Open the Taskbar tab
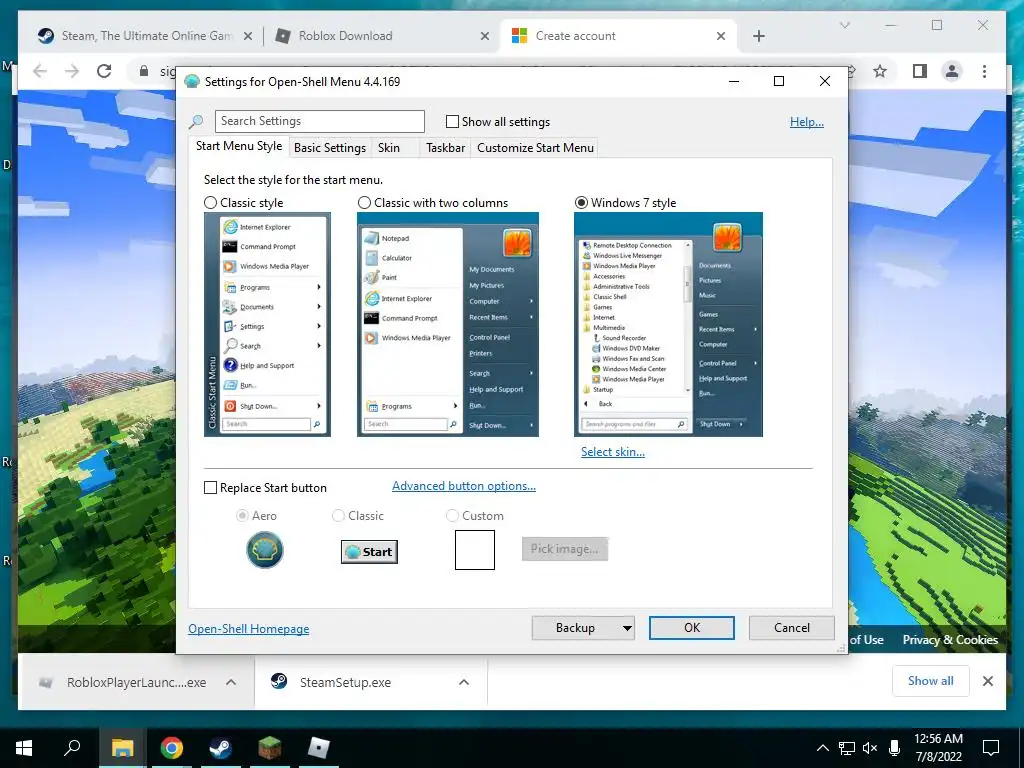Viewport: 1024px width, 768px height. pyautogui.click(x=445, y=148)
